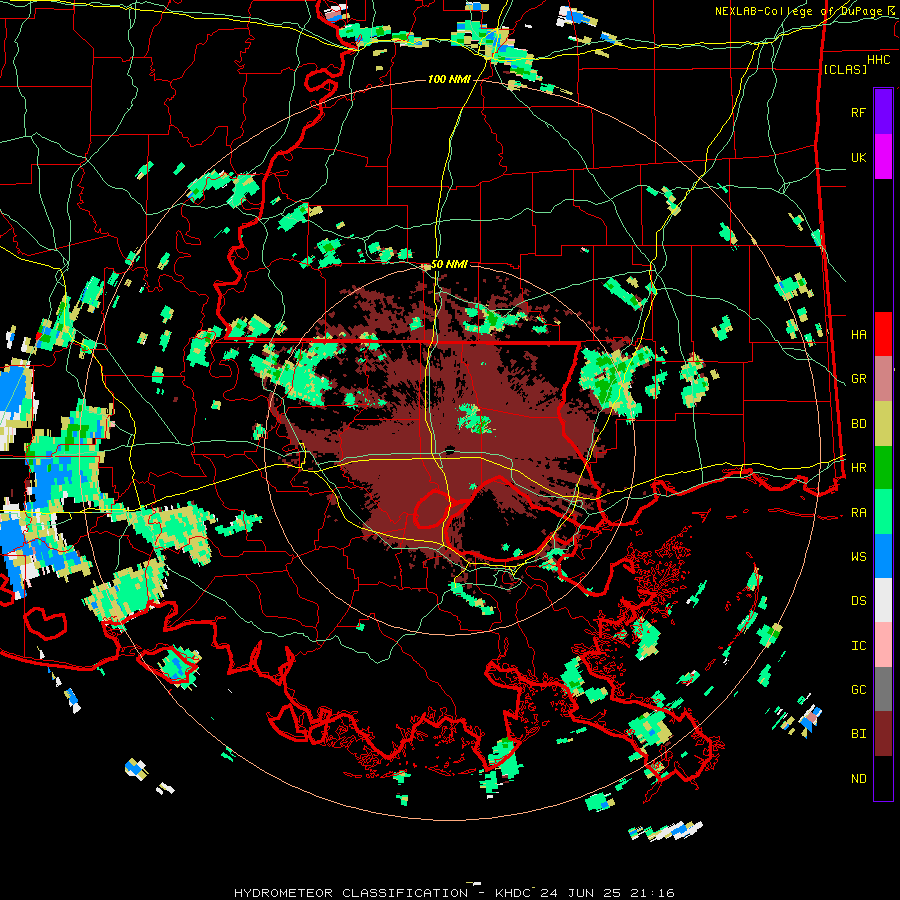Select the HA legend label

[858, 335]
